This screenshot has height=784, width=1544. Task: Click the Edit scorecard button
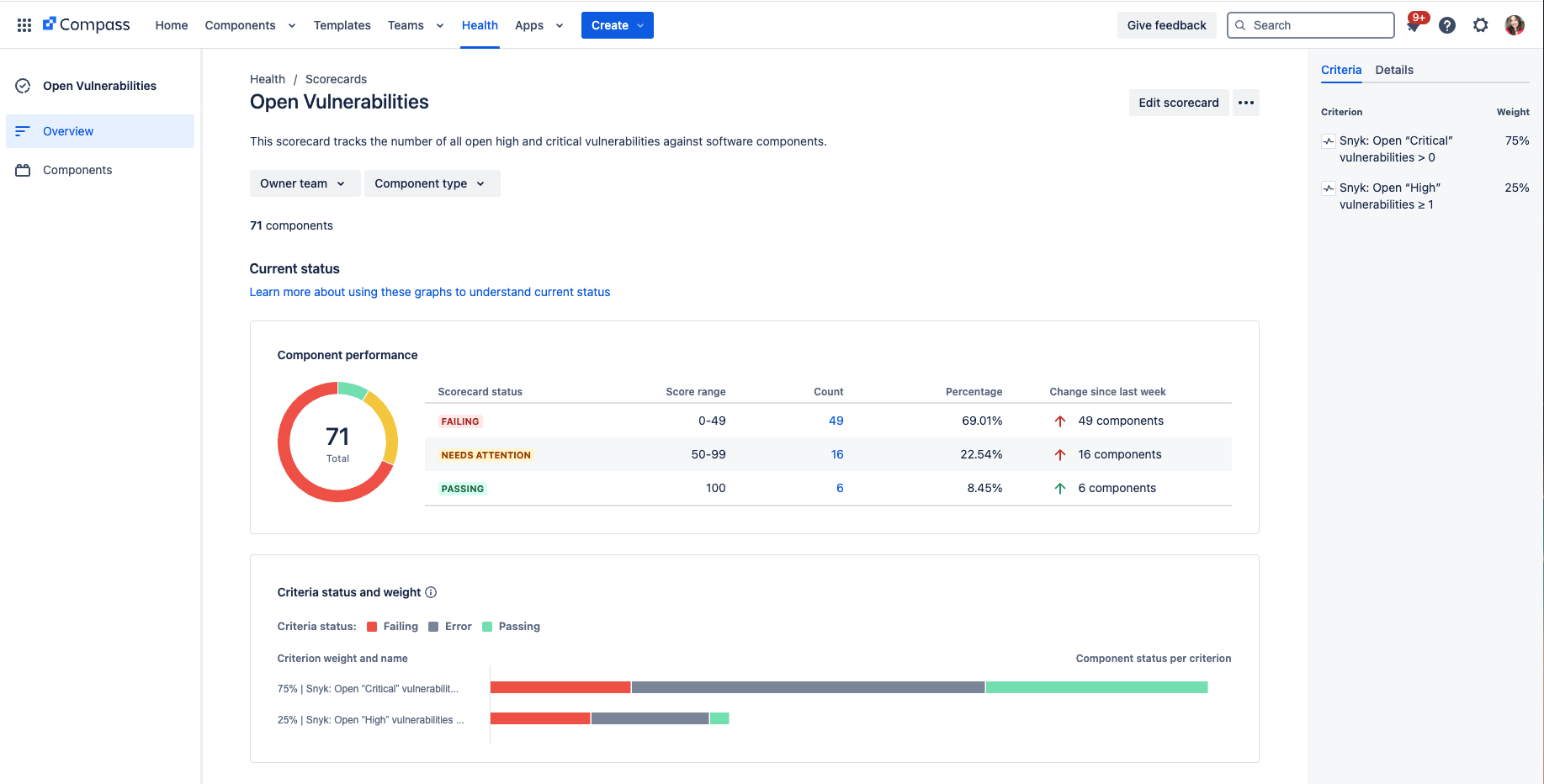[x=1178, y=102]
